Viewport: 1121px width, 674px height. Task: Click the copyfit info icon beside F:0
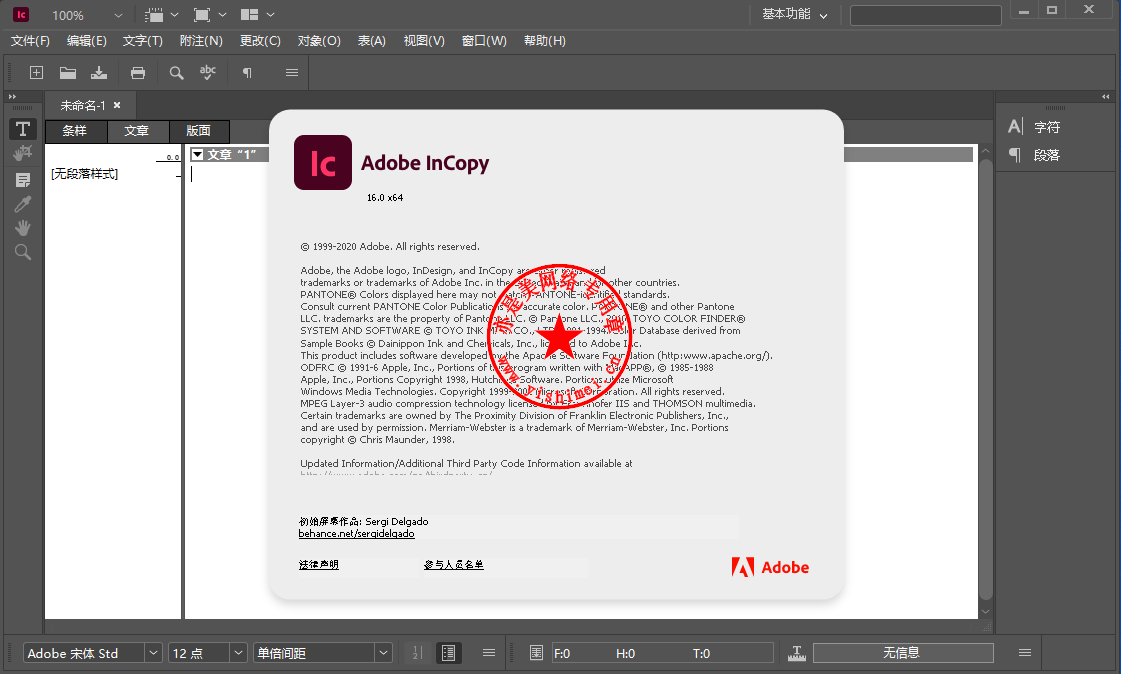[536, 653]
